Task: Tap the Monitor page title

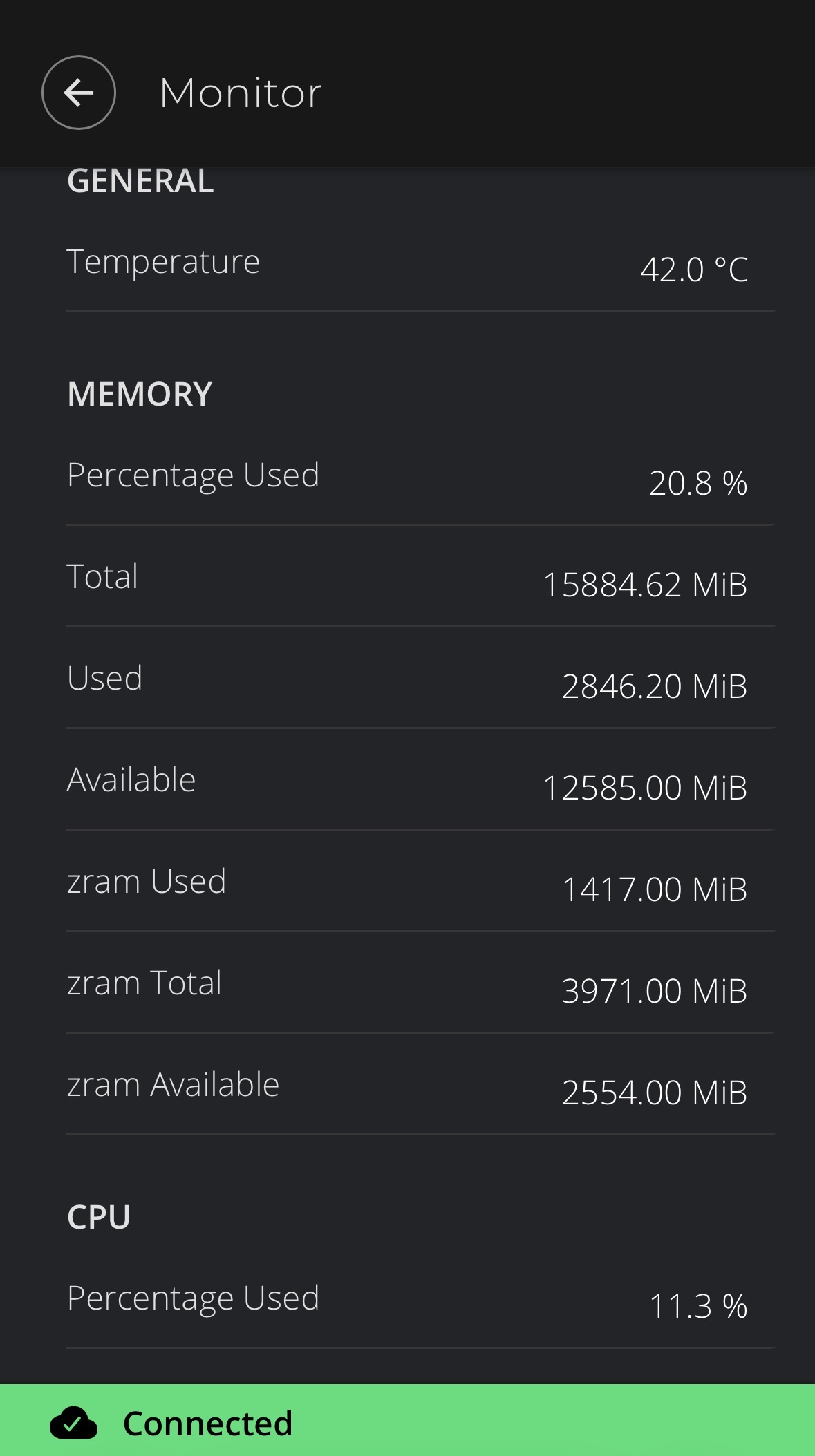Action: click(240, 93)
